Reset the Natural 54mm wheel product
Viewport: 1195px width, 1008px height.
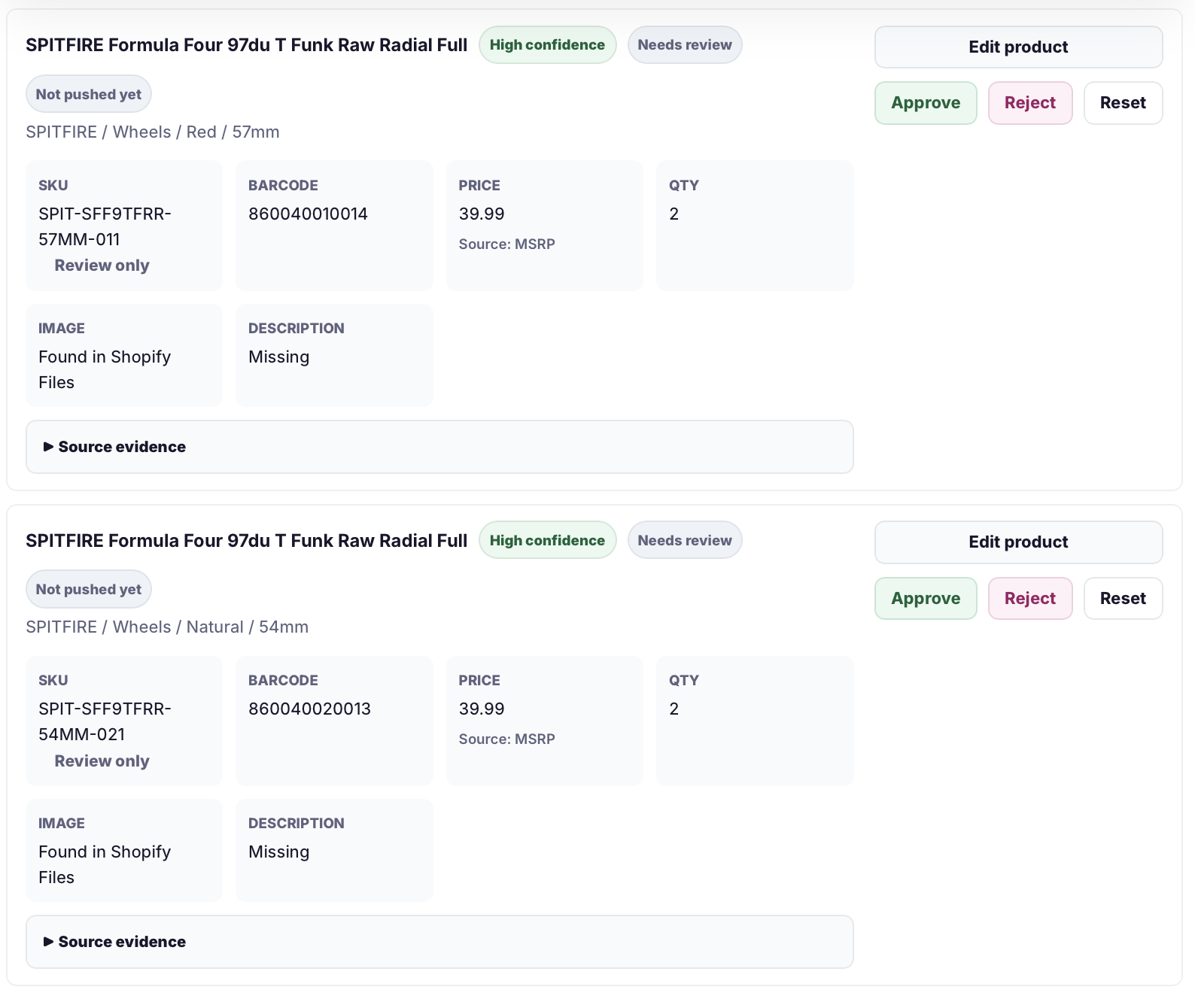1123,598
